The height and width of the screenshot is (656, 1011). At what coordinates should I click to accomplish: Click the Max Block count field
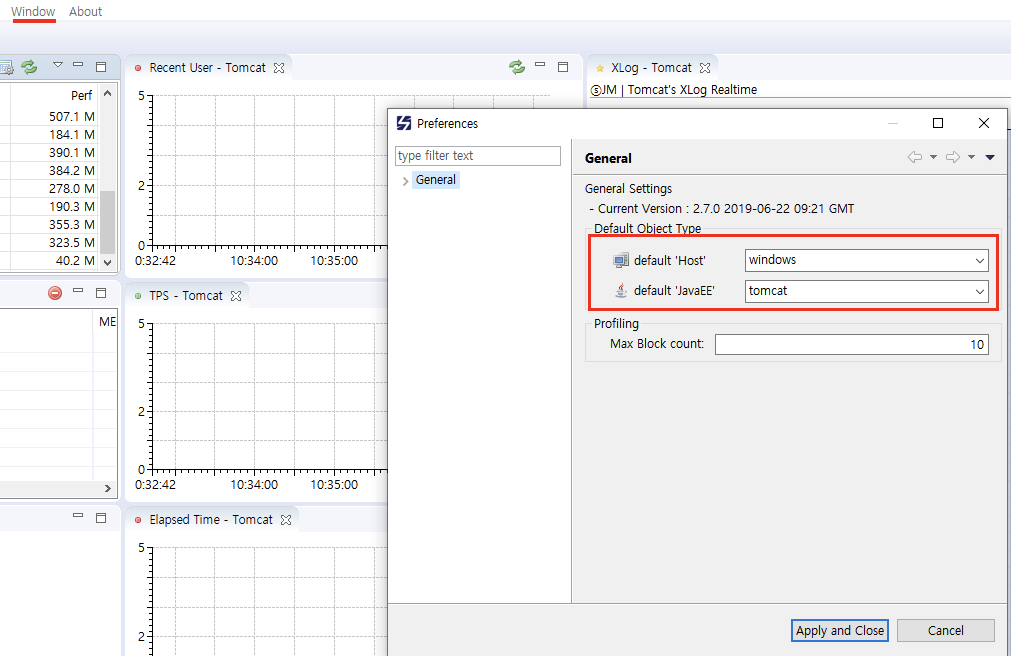pyautogui.click(x=851, y=344)
